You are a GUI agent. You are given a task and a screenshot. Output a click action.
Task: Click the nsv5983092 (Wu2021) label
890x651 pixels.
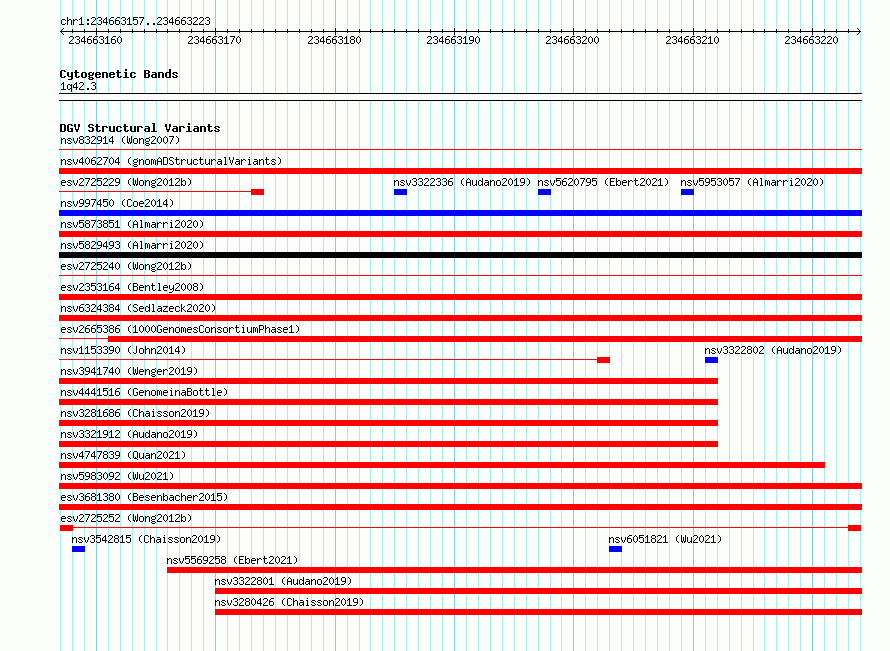coord(117,476)
